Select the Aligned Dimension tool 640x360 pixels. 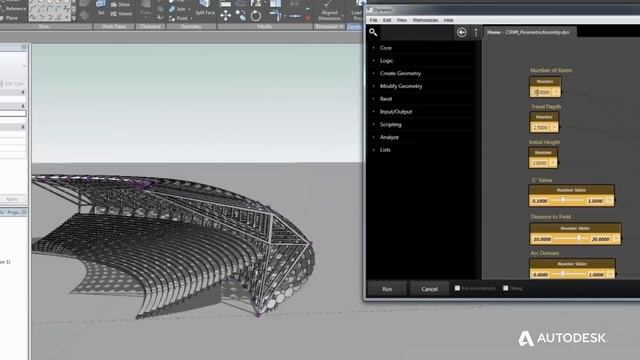pyautogui.click(x=329, y=11)
